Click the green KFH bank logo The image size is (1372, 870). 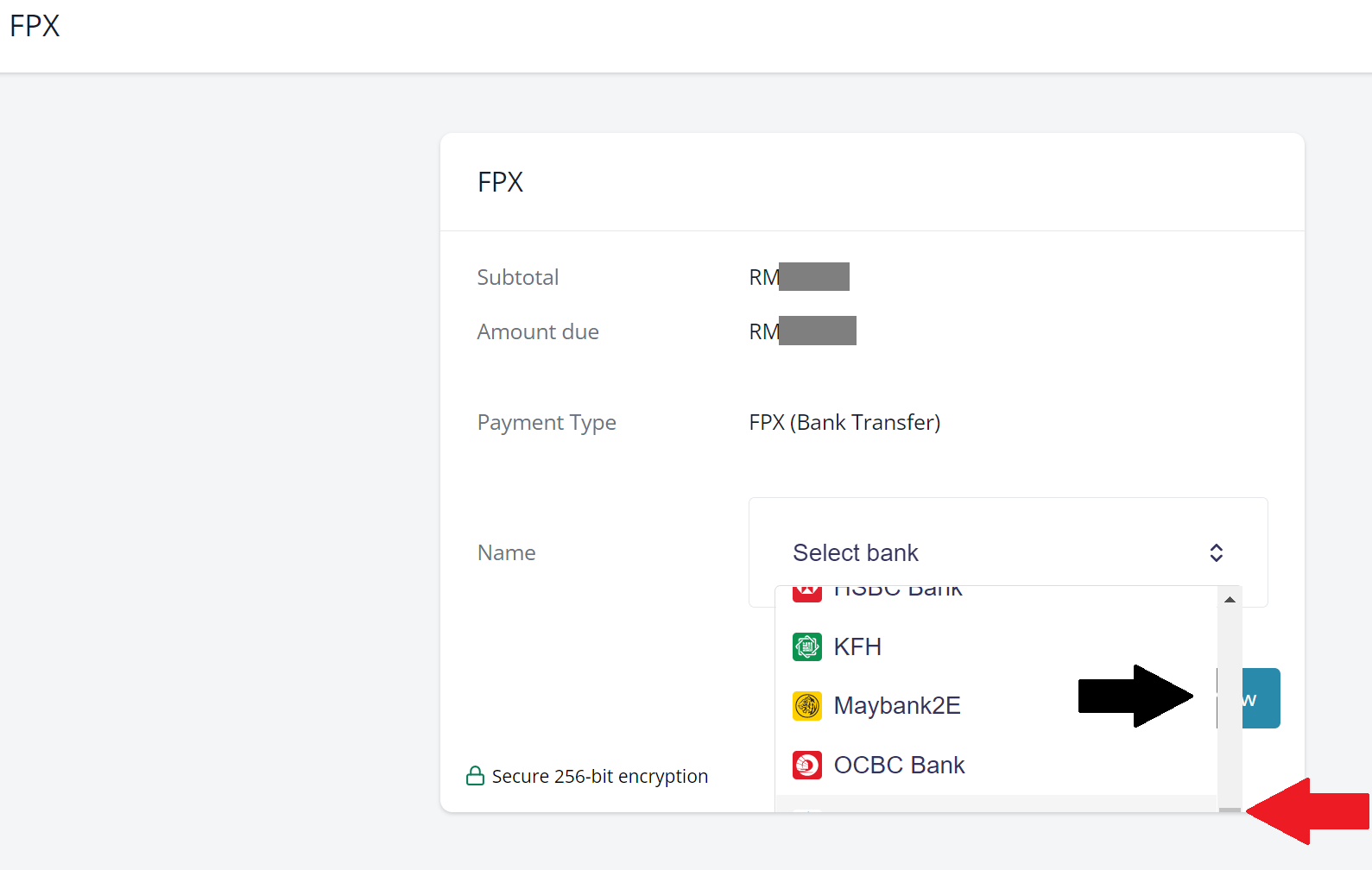click(x=806, y=646)
